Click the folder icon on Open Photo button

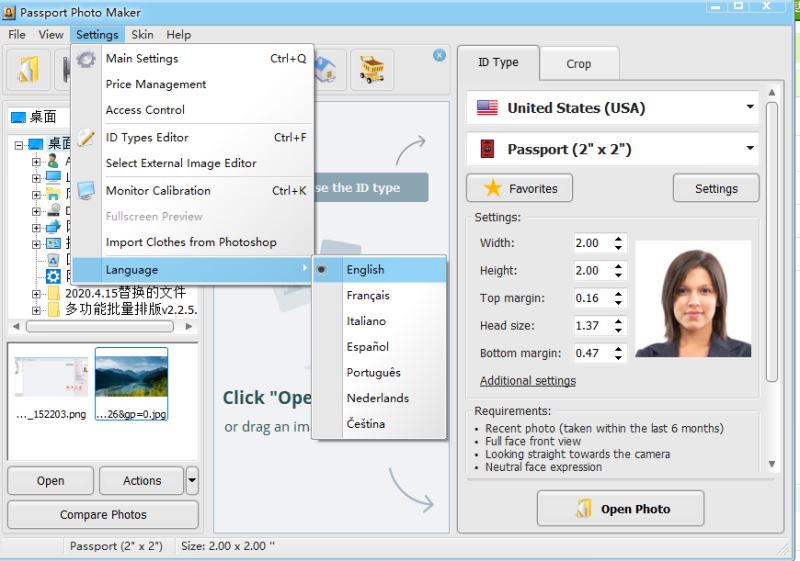coord(584,508)
